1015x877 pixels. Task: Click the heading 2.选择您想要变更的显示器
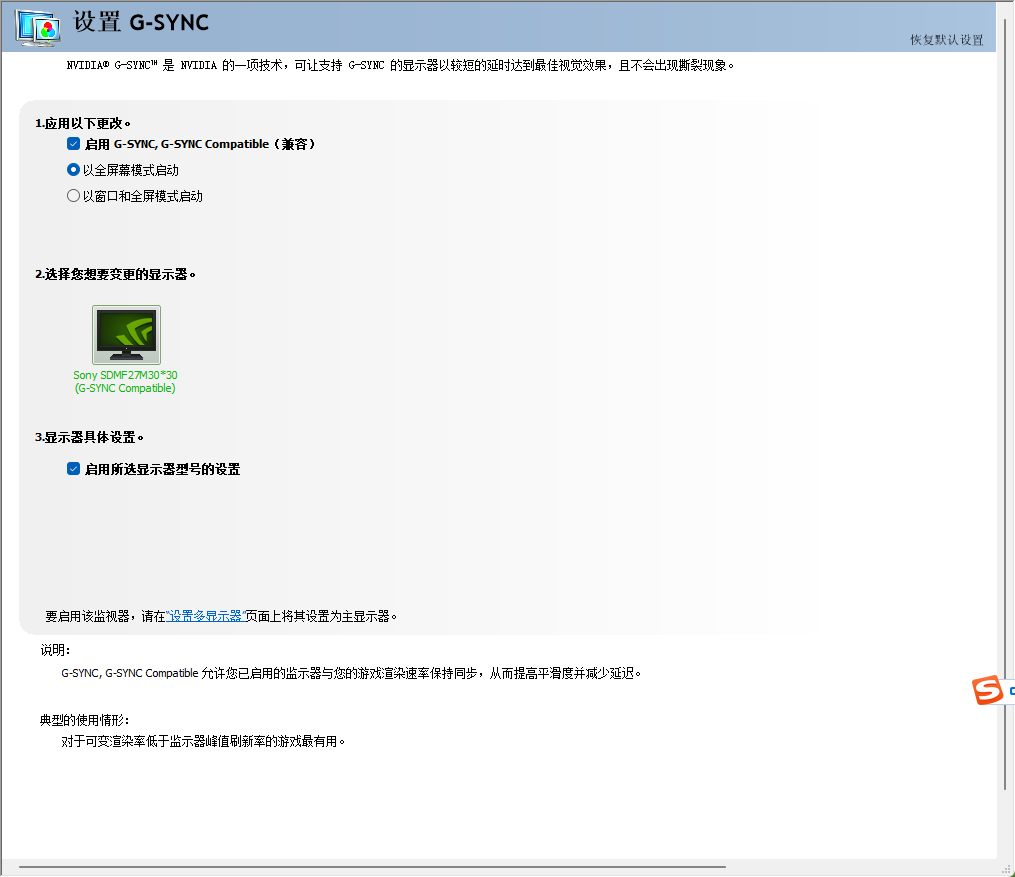pos(115,274)
